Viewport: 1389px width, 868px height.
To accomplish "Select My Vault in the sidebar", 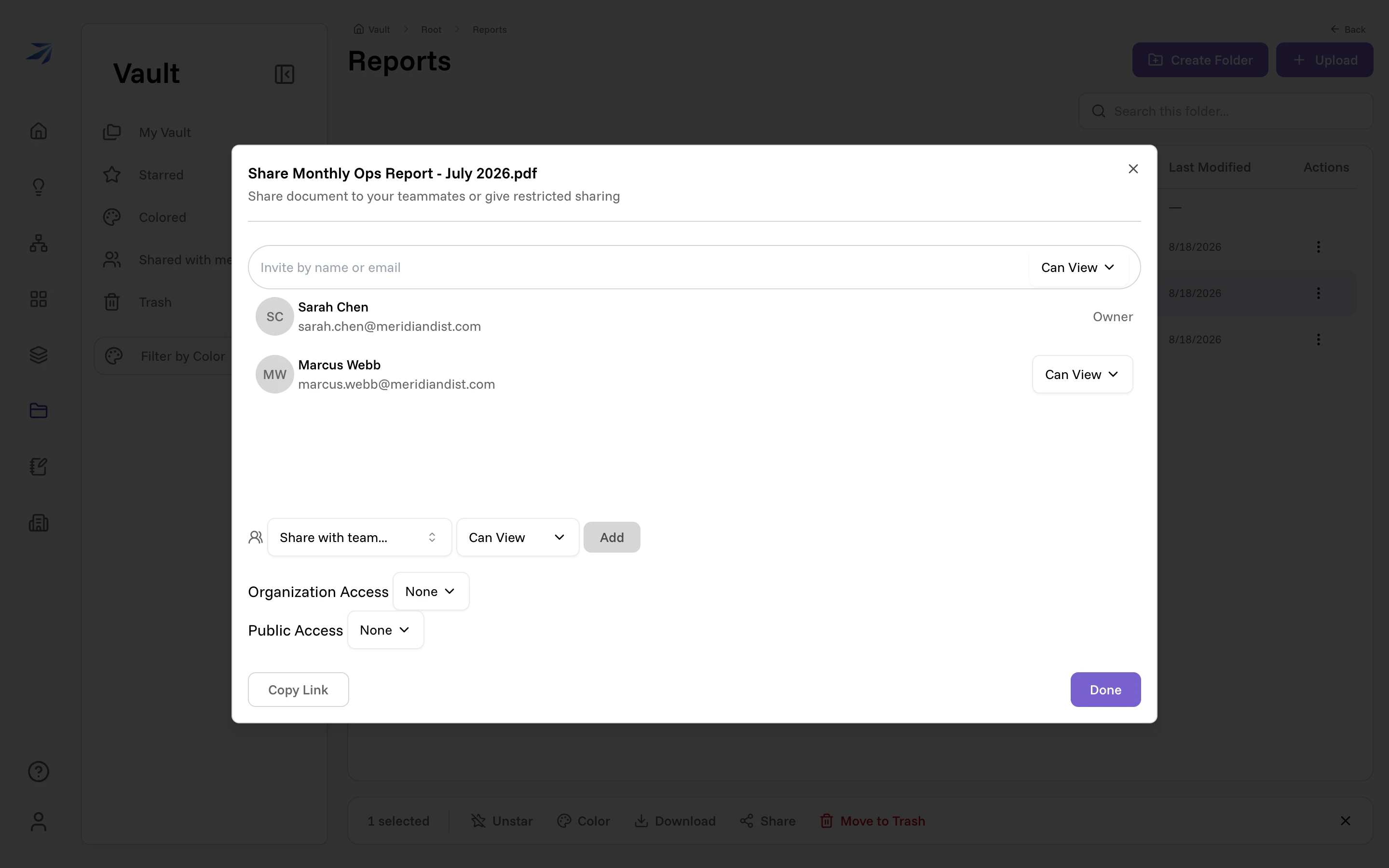I will (x=164, y=132).
